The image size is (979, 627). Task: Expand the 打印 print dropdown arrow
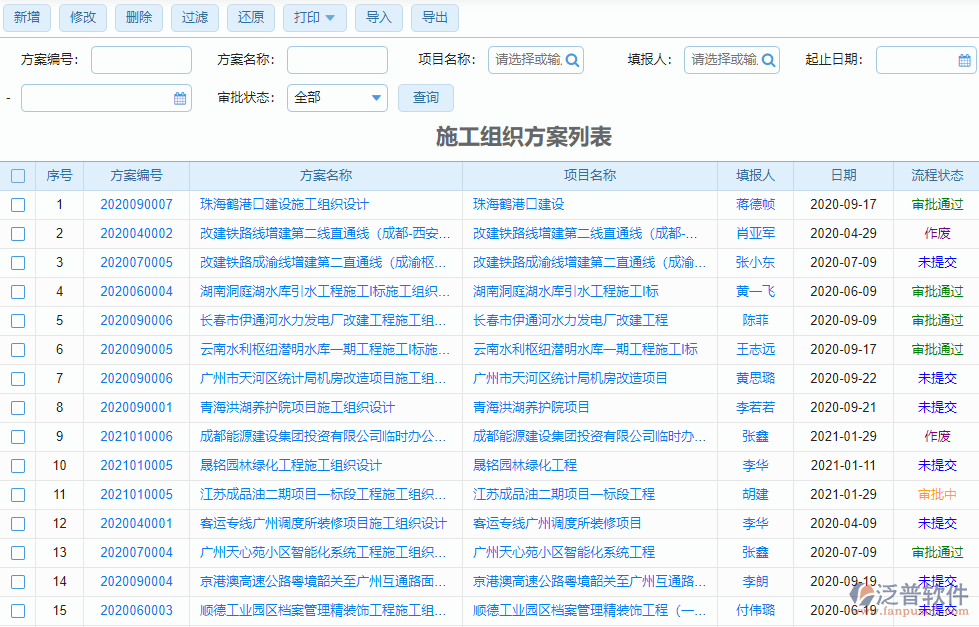click(x=332, y=18)
